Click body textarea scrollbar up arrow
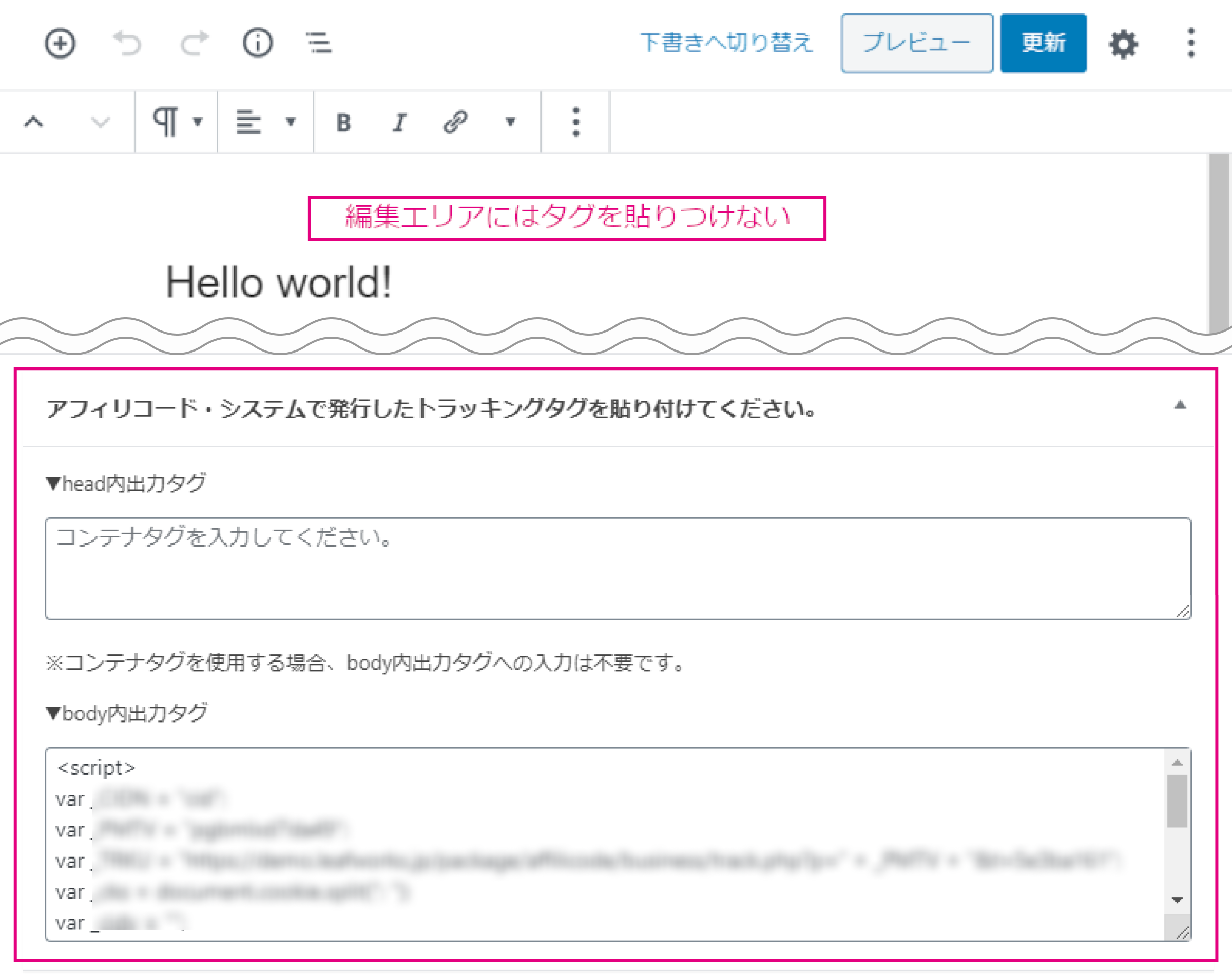1232x975 pixels. point(1177,763)
